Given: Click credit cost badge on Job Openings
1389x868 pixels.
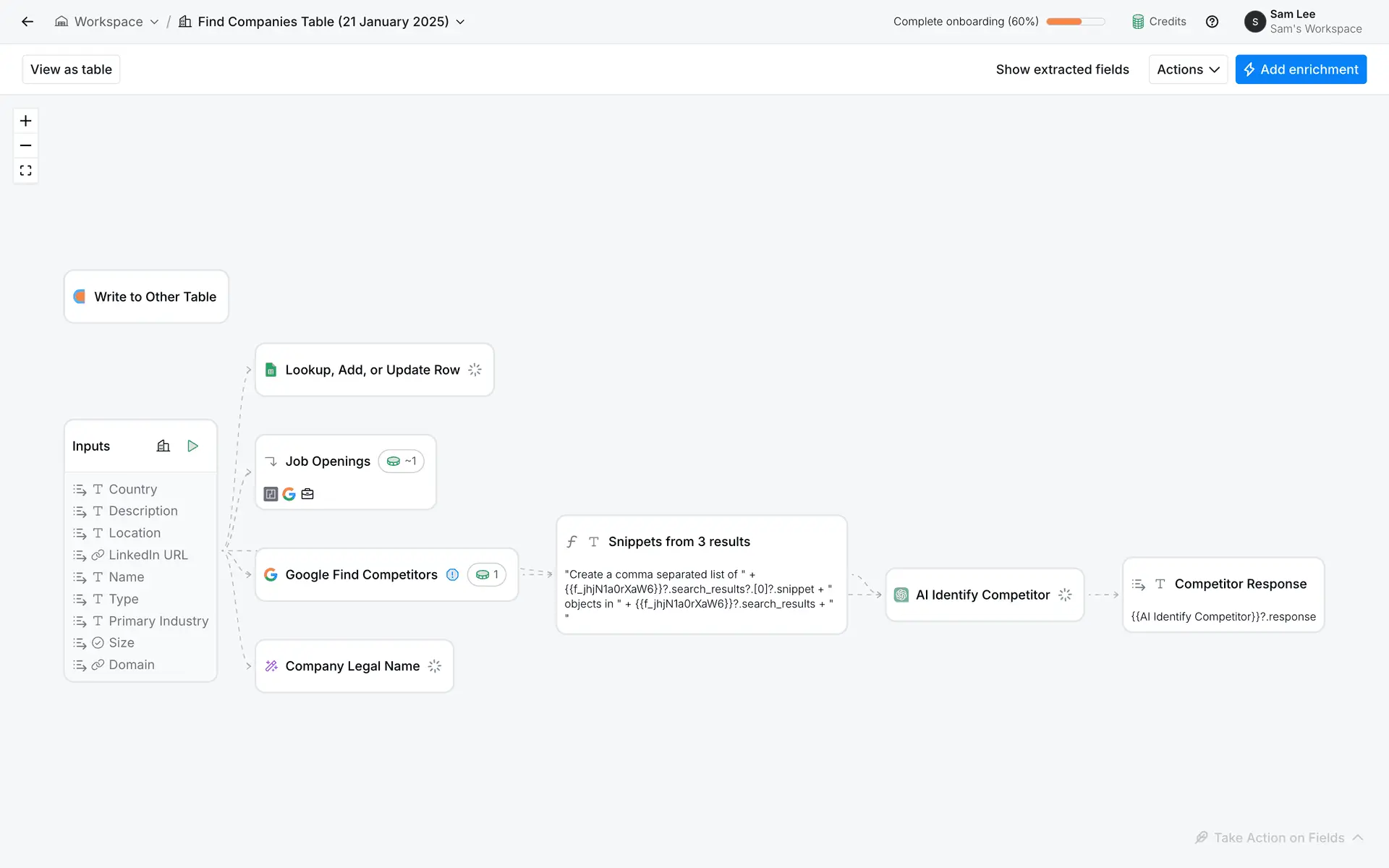Looking at the screenshot, I should pyautogui.click(x=402, y=461).
